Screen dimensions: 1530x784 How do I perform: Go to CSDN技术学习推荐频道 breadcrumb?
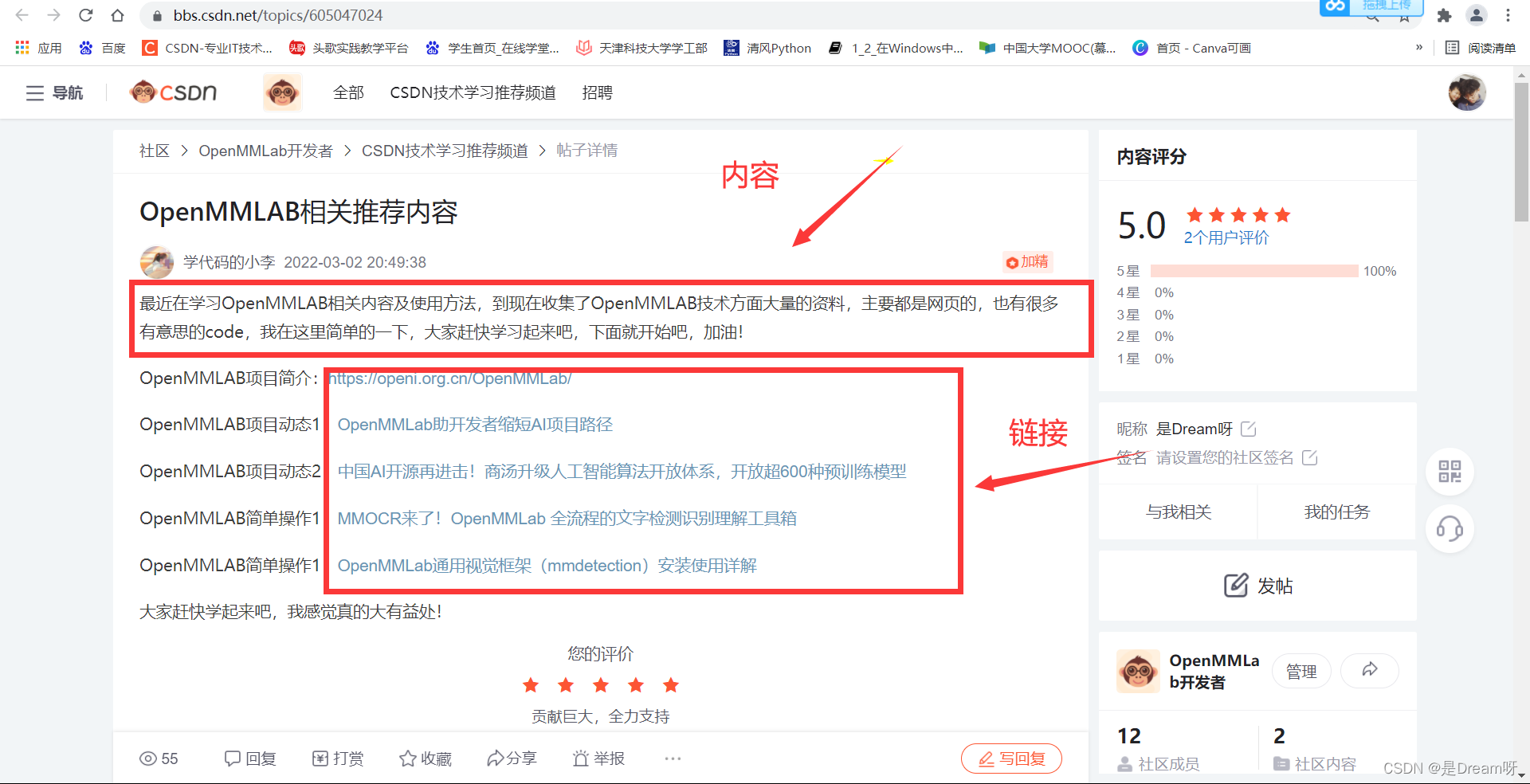(x=445, y=151)
